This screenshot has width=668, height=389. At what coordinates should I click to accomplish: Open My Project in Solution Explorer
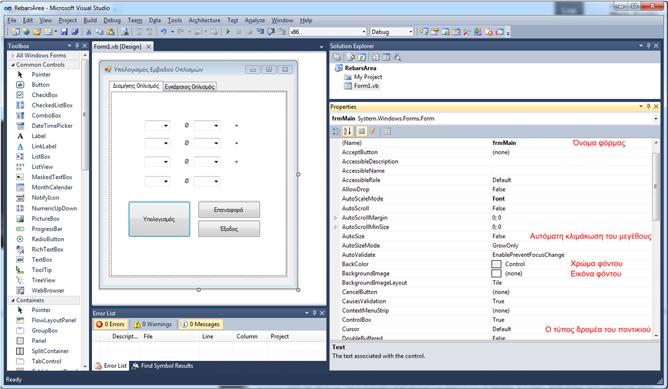click(x=363, y=77)
